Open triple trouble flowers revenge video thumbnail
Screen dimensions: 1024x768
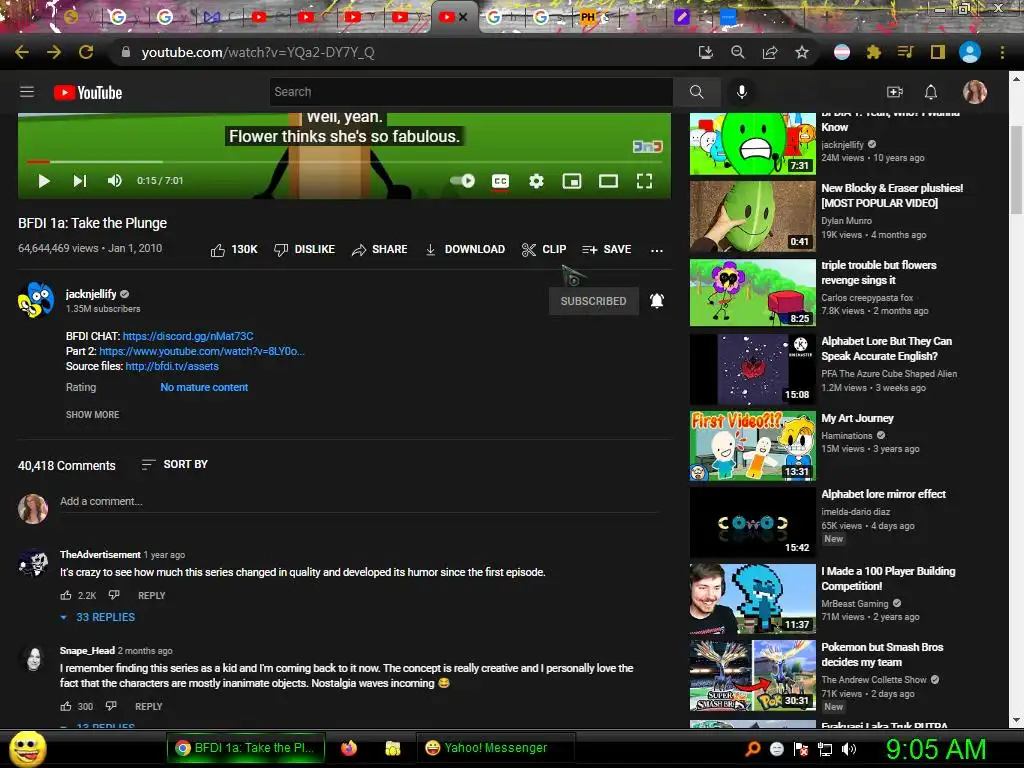[752, 292]
